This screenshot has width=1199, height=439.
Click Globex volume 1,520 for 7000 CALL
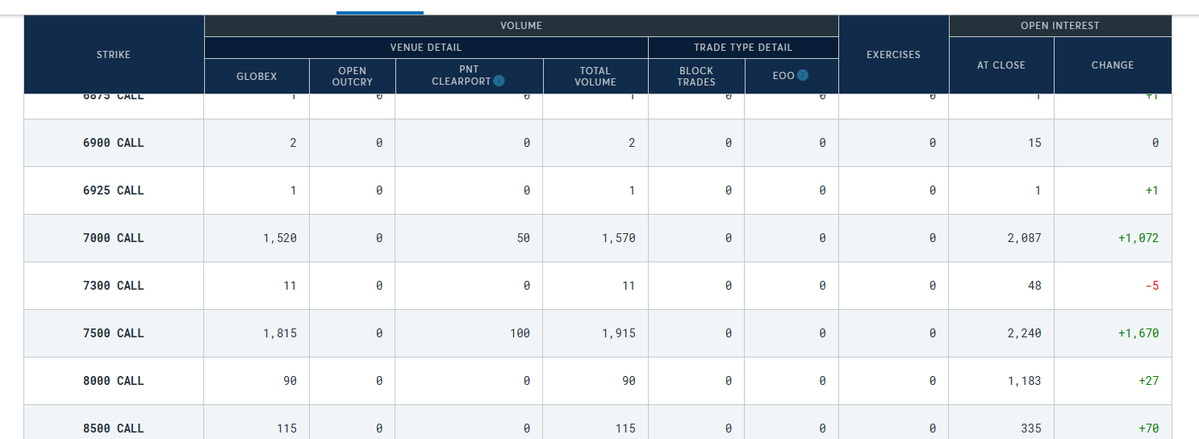click(x=280, y=238)
